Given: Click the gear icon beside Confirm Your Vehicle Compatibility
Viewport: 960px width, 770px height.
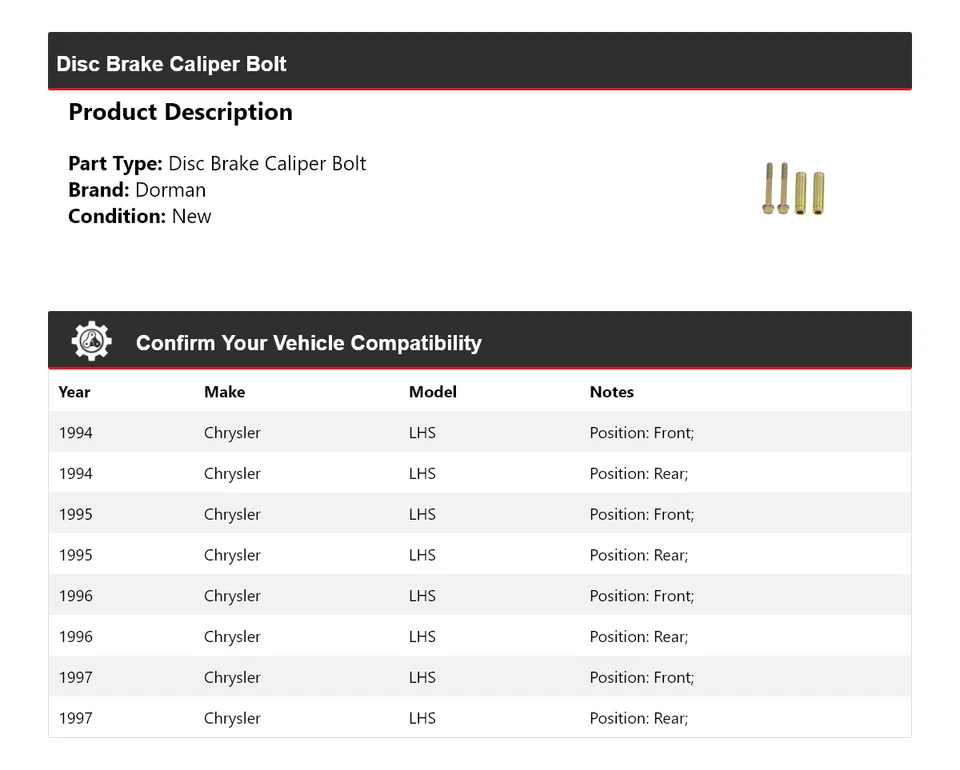Looking at the screenshot, I should [91, 342].
